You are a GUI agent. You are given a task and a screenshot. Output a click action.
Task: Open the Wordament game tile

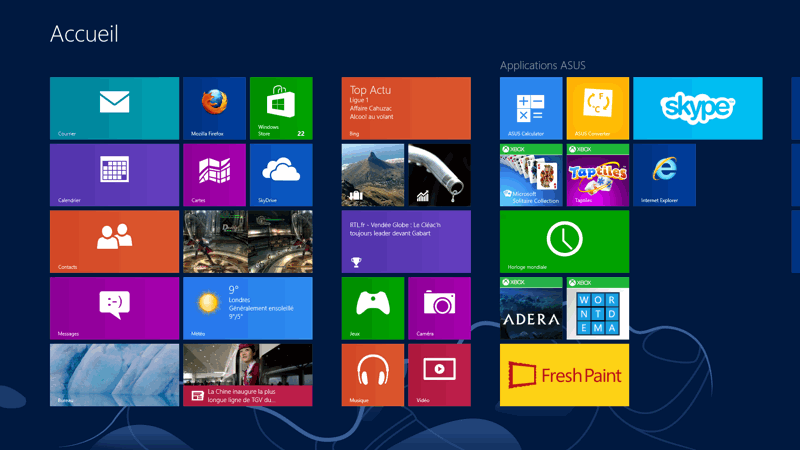[x=598, y=308]
